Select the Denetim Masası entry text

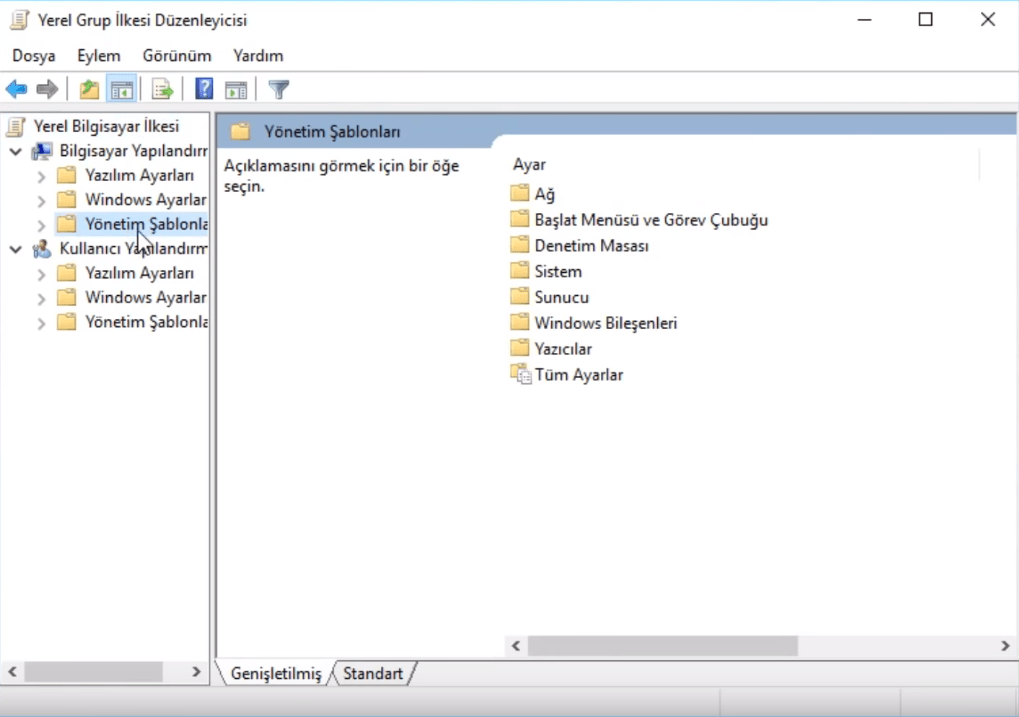point(591,246)
